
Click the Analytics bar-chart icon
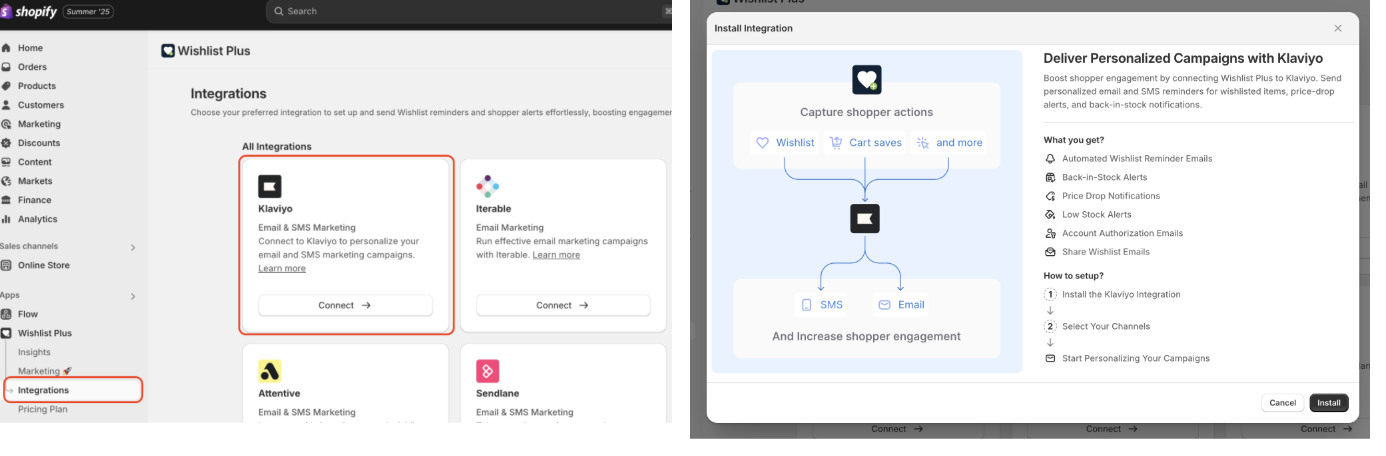point(6,219)
